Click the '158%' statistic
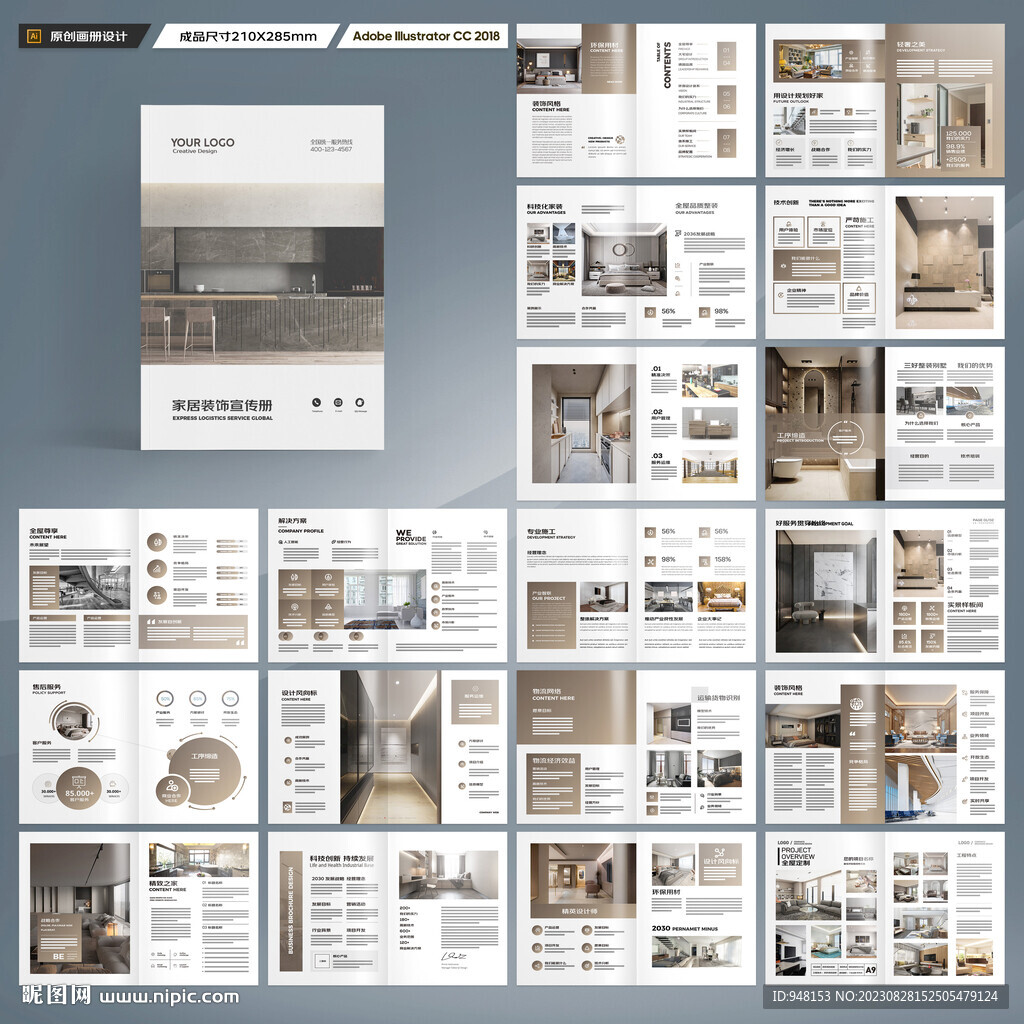The image size is (1024, 1024). [722, 560]
